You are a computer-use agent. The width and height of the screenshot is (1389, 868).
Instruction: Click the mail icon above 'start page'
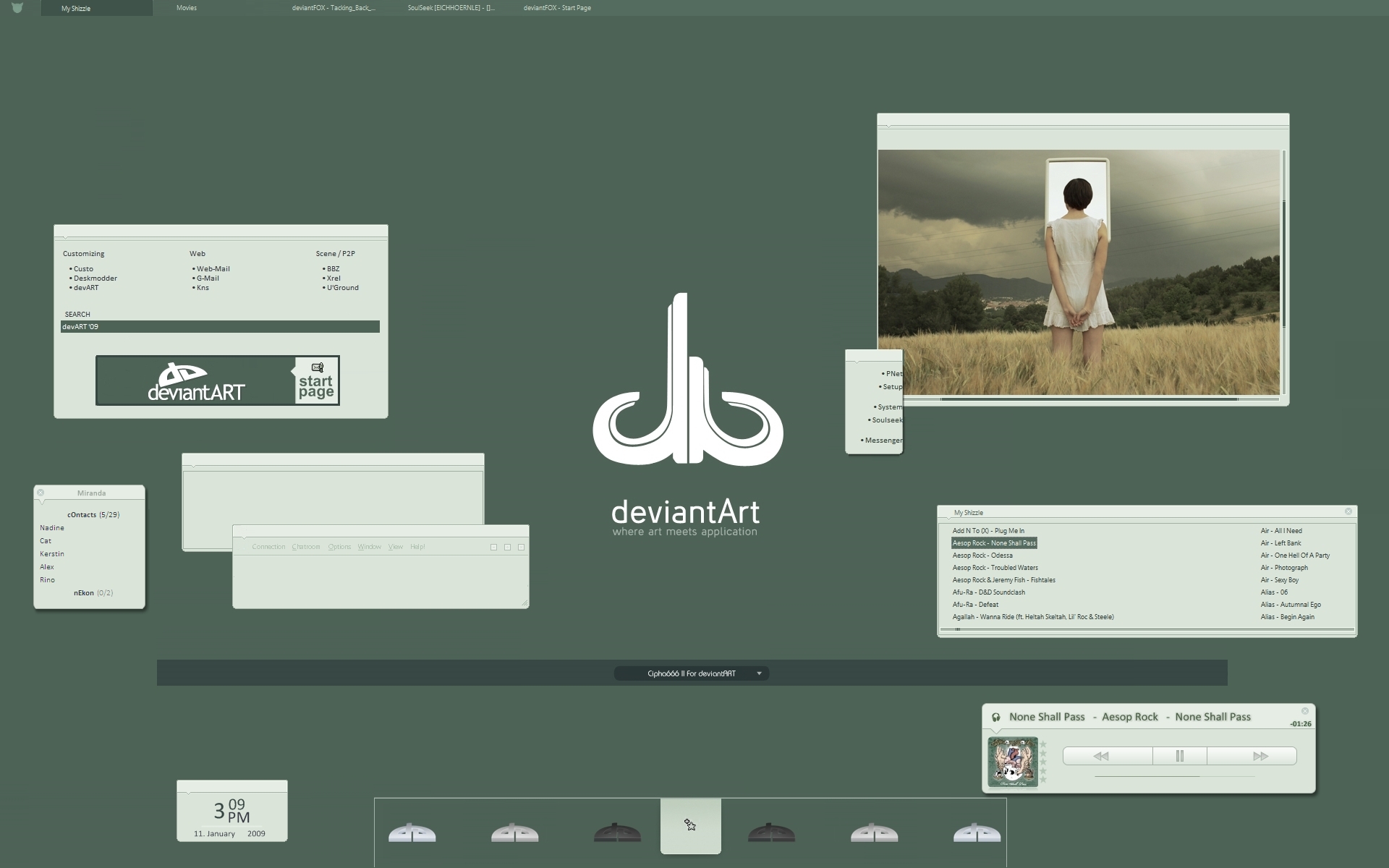(317, 367)
